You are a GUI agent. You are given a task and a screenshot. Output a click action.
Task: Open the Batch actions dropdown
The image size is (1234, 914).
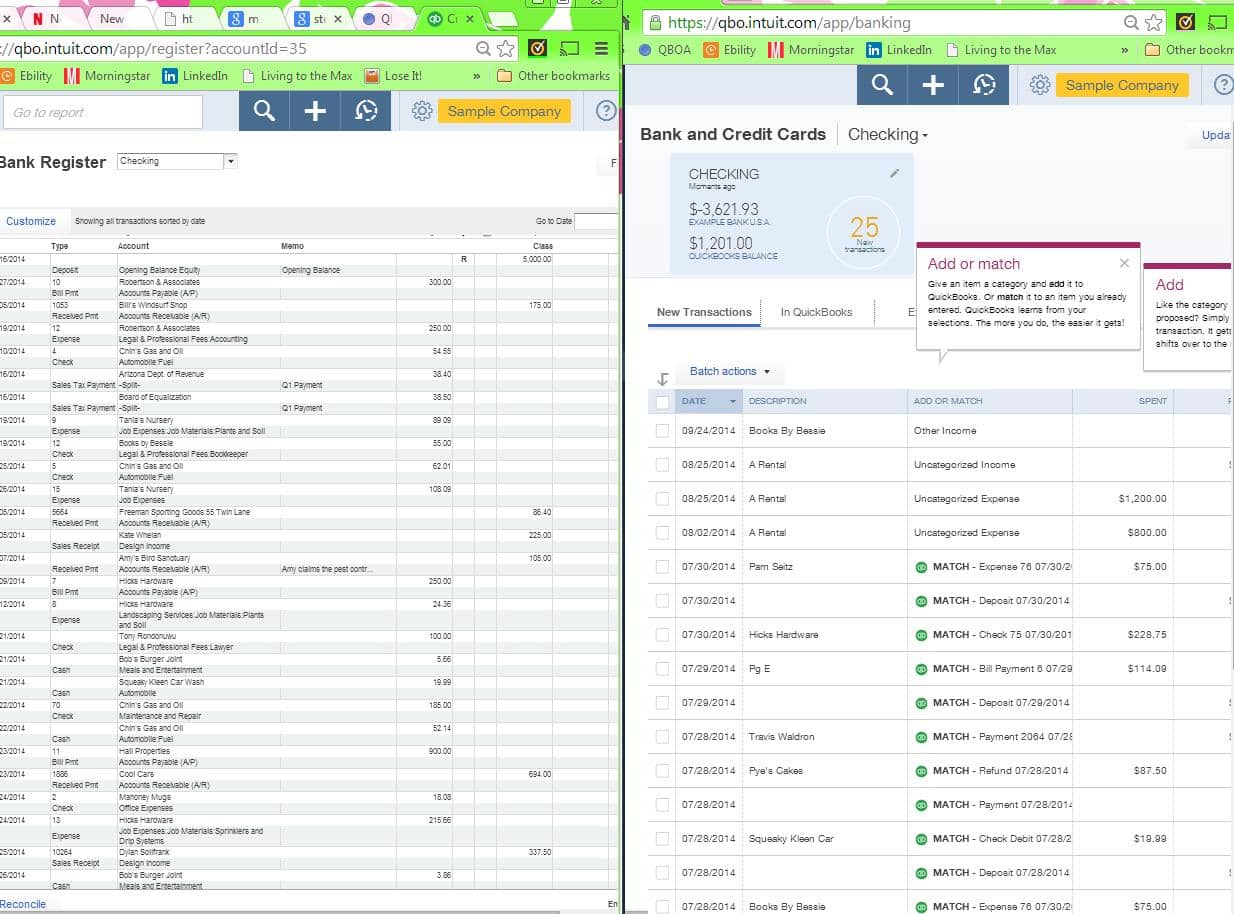729,371
